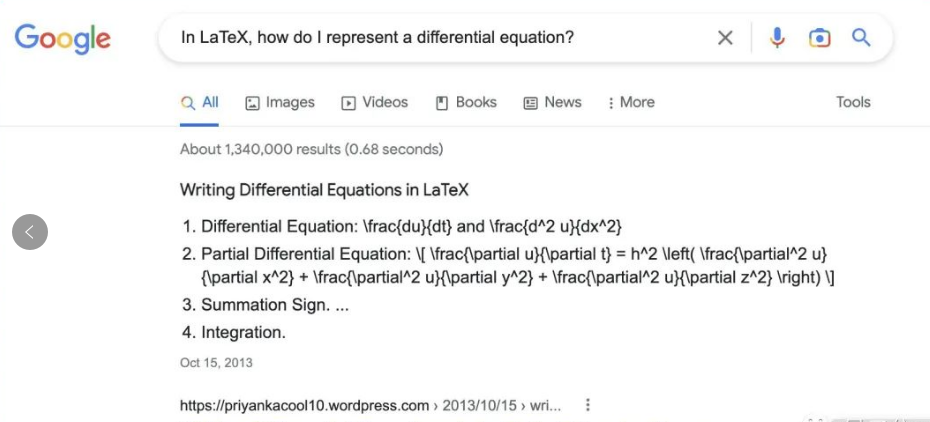The width and height of the screenshot is (930, 422).
Task: Switch to the Videos tab
Action: click(x=375, y=103)
